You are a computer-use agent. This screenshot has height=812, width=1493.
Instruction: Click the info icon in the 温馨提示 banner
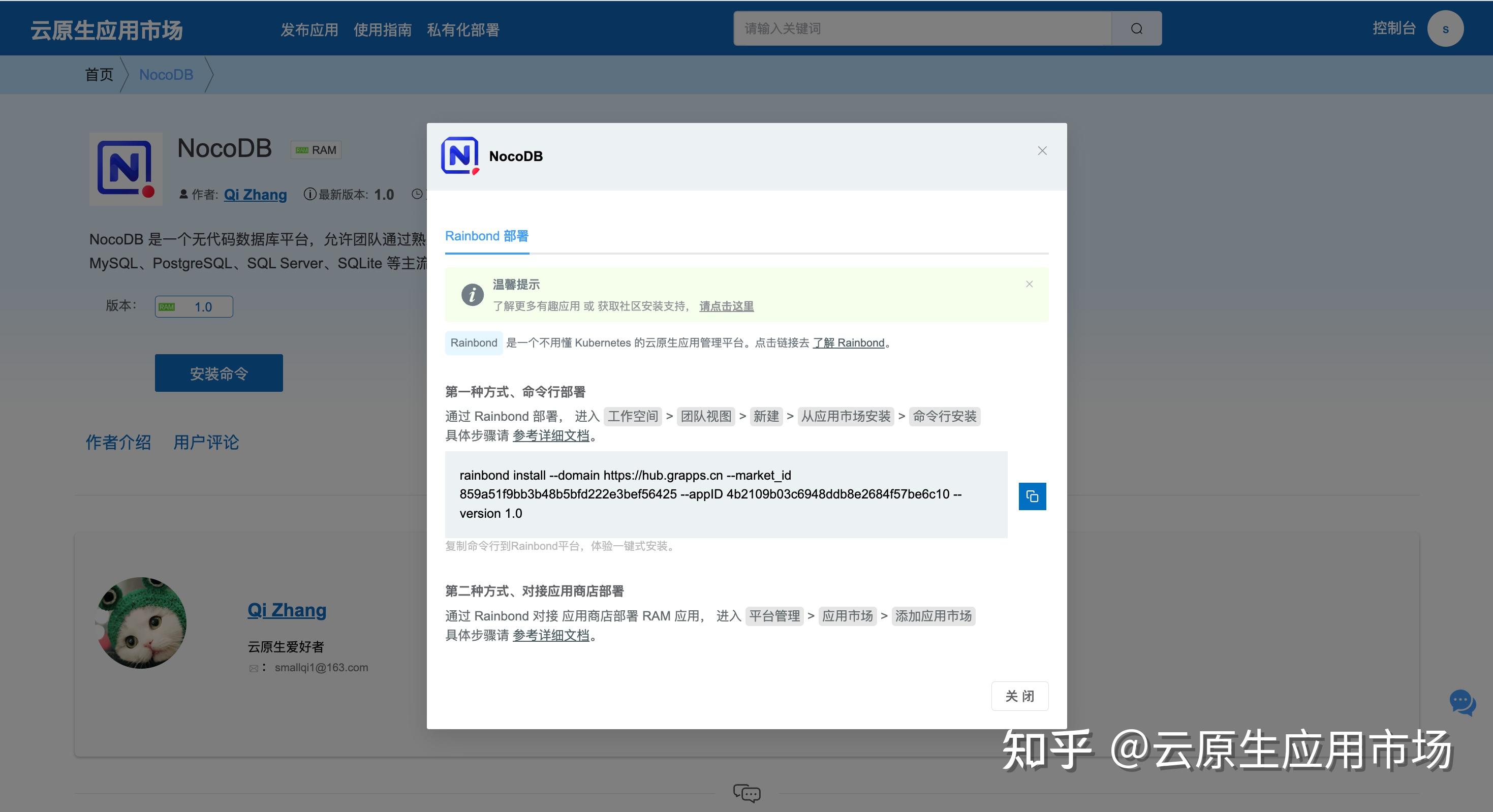[473, 295]
